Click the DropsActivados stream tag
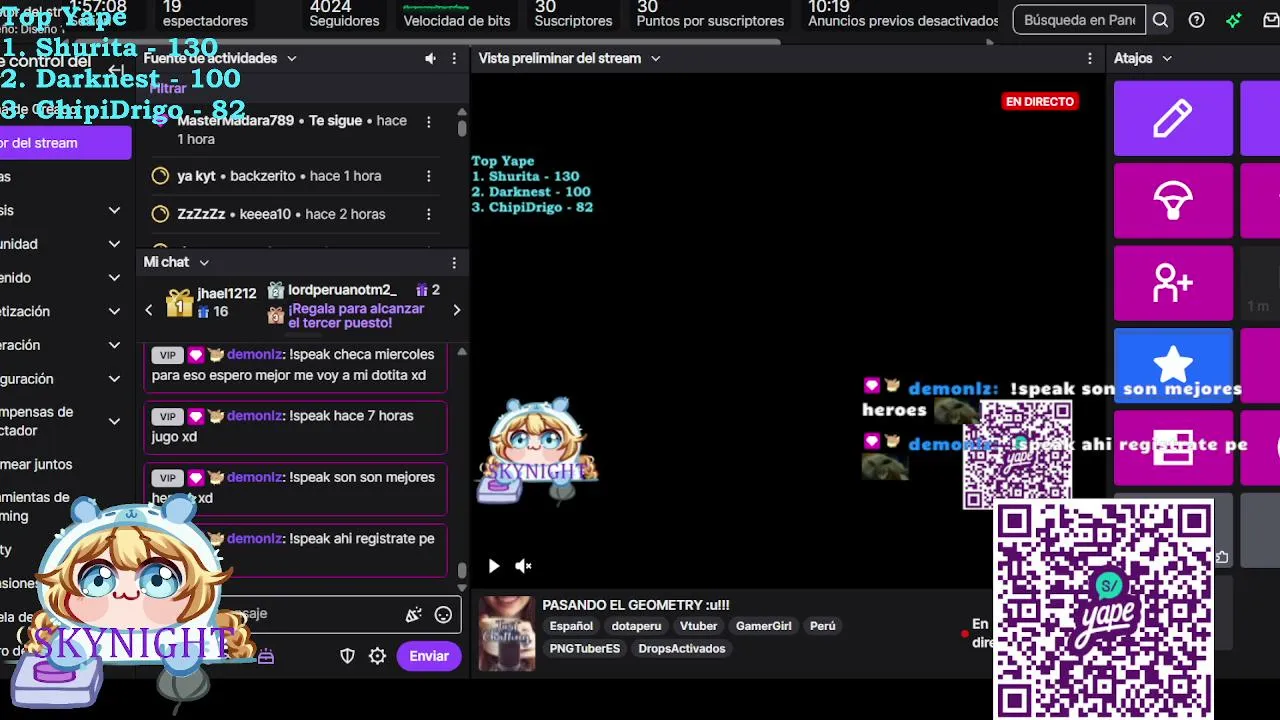The width and height of the screenshot is (1280, 720). (682, 649)
